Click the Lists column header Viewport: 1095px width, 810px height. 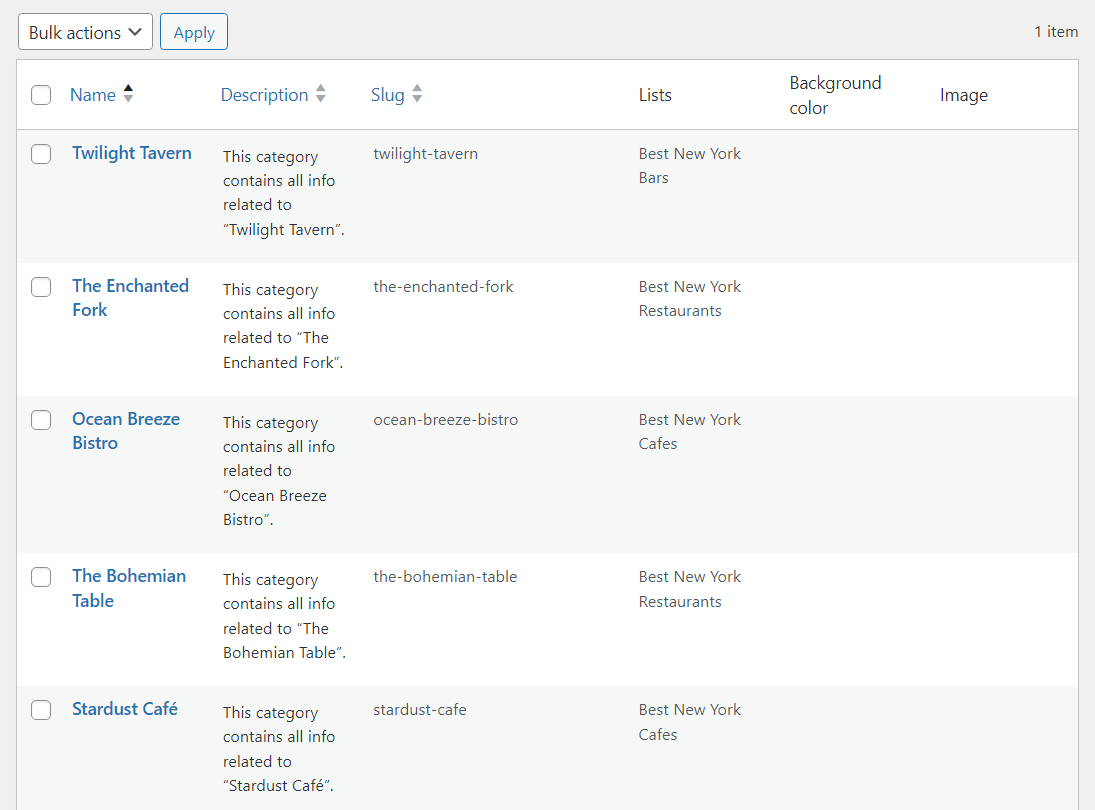[x=655, y=95]
